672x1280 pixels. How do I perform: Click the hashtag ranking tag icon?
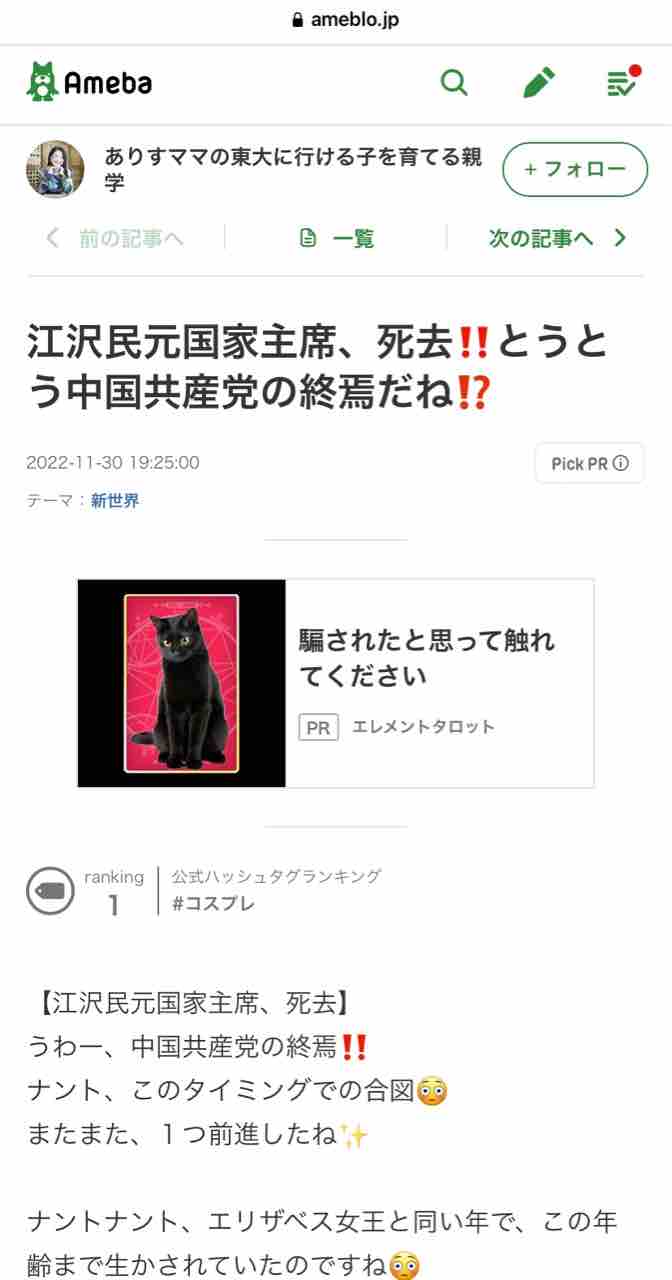click(x=50, y=890)
